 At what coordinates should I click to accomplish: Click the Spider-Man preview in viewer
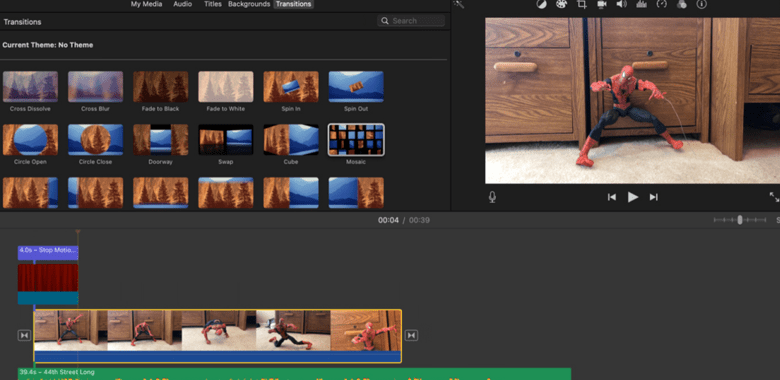[x=632, y=101]
